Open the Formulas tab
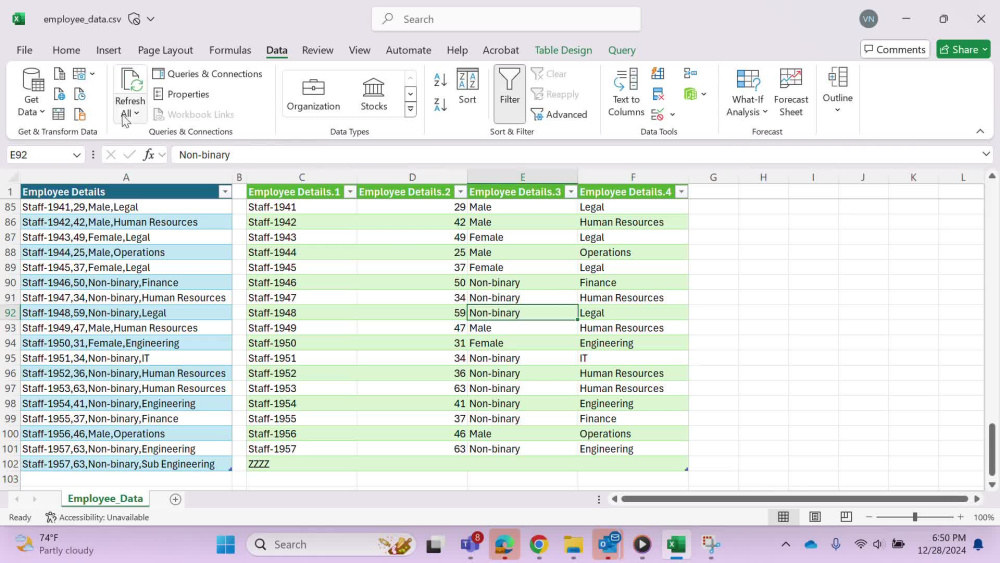This screenshot has width=1000, height=563. pos(230,50)
